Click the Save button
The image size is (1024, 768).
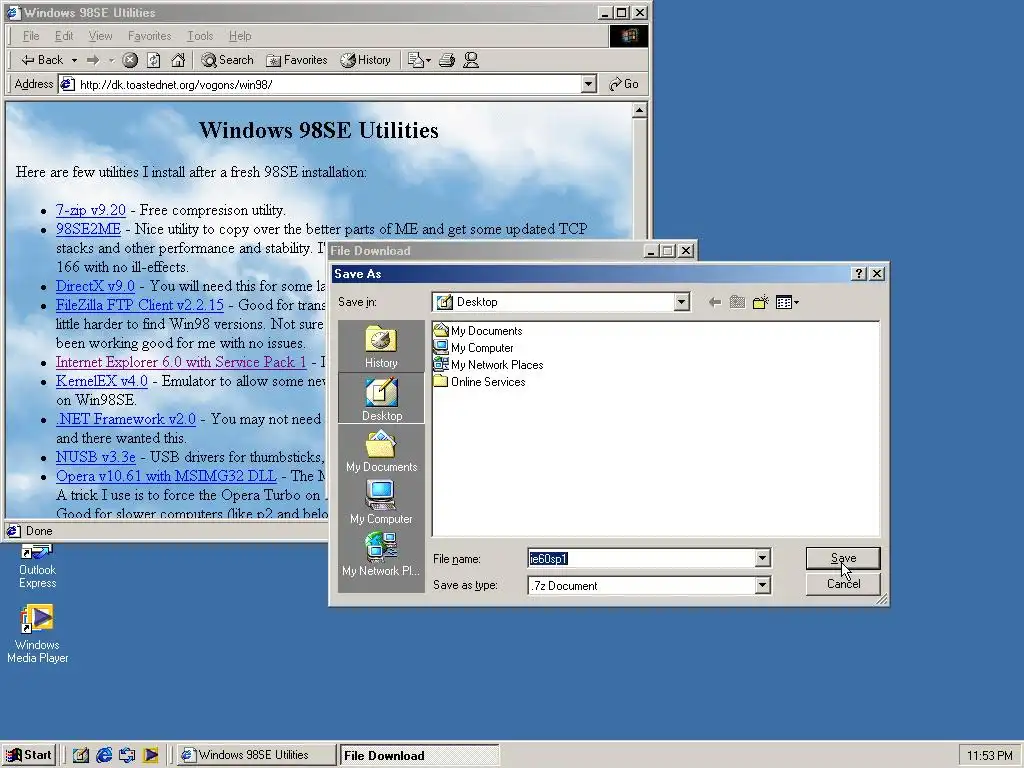843,558
